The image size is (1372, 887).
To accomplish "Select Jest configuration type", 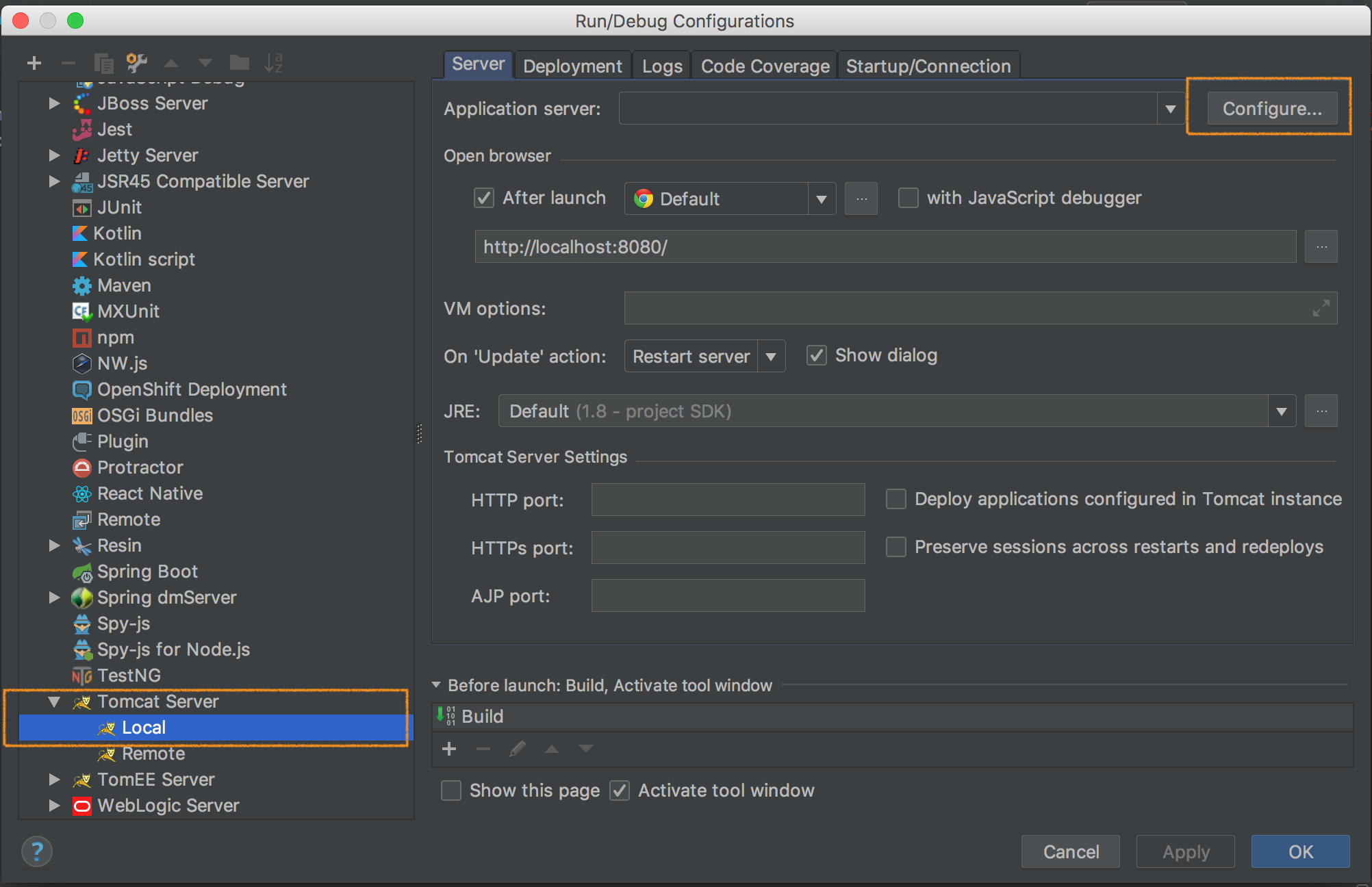I will 114,129.
